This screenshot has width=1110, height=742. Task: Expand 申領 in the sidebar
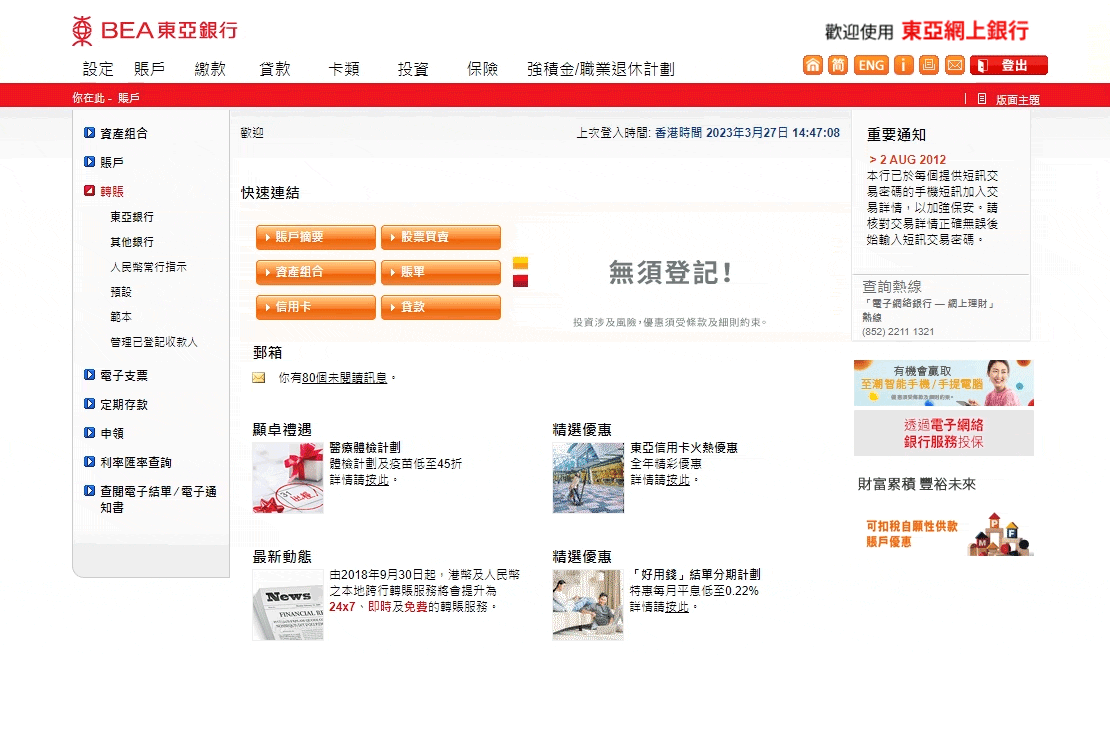(104, 433)
